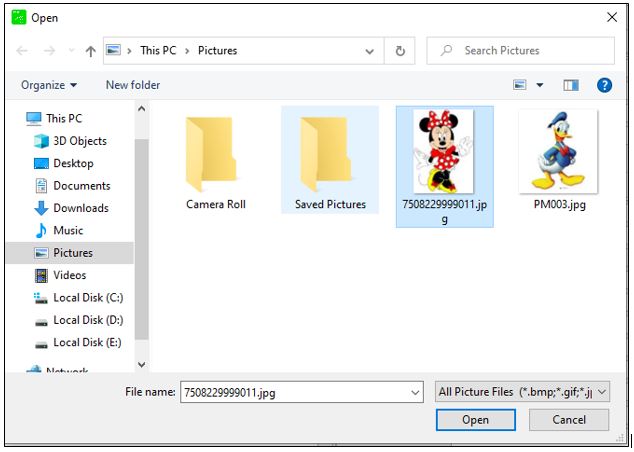Click the File name text field
Viewport: 634px width, 452px height.
(x=302, y=392)
